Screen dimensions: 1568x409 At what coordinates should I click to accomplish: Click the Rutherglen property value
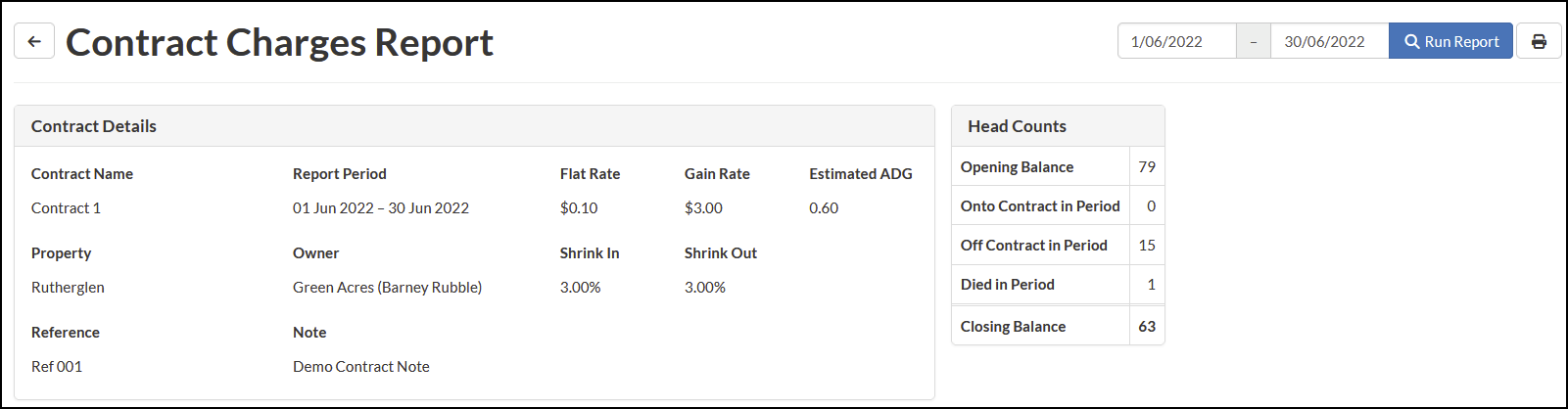pyautogui.click(x=68, y=287)
